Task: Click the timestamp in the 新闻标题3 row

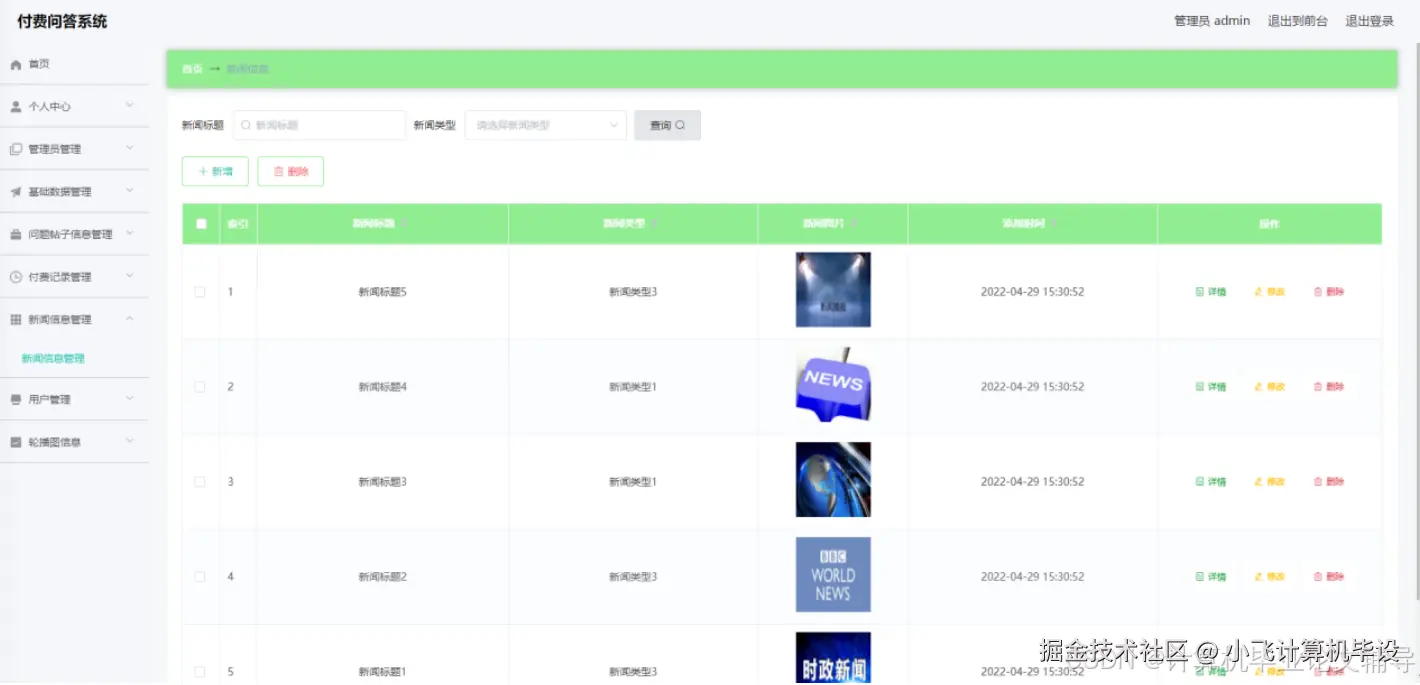Action: click(x=1032, y=482)
